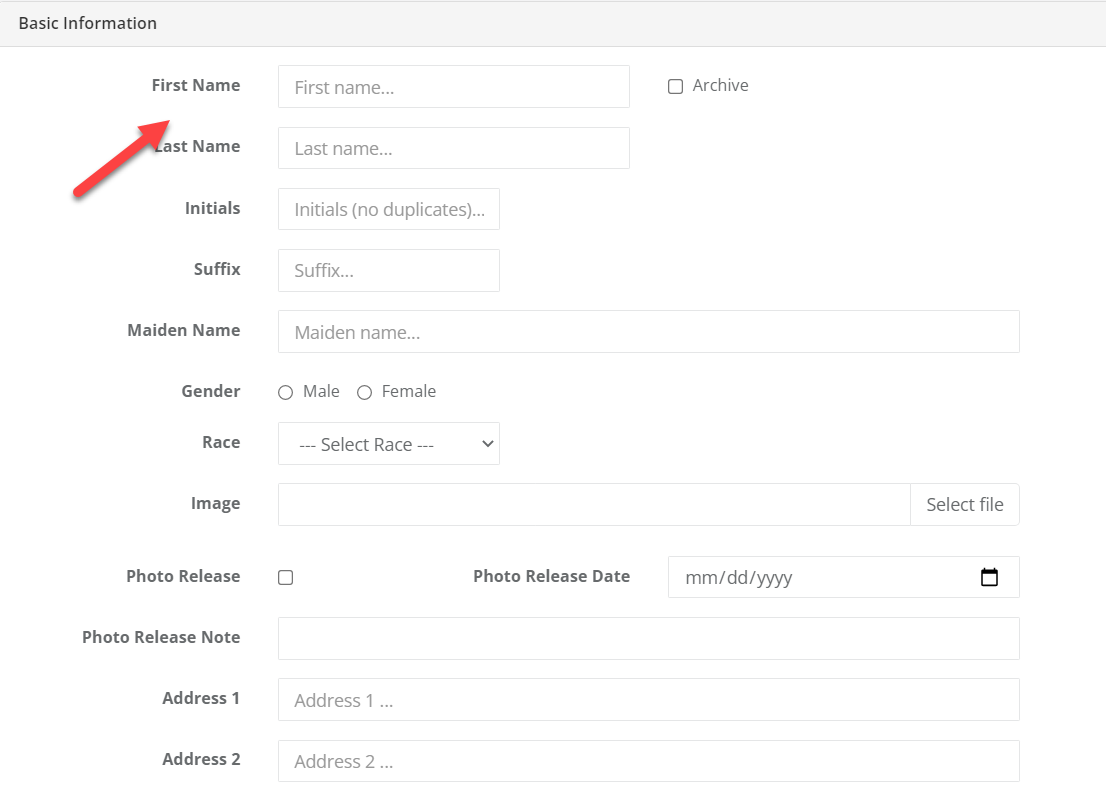Click the Image file path field
This screenshot has height=787, width=1106.
point(594,505)
